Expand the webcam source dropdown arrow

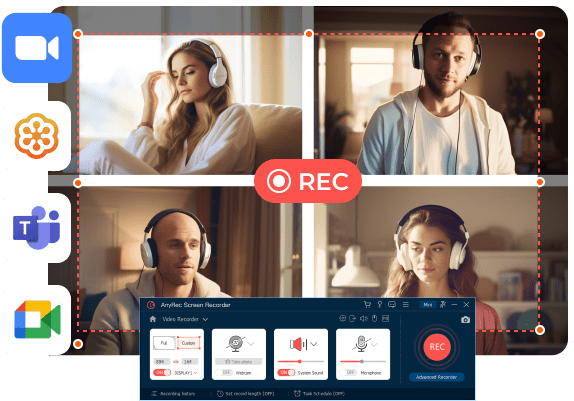tap(251, 344)
